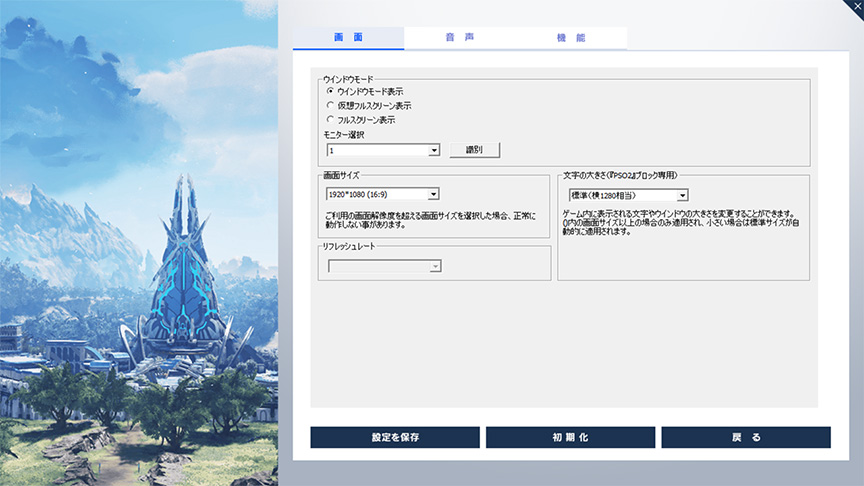864x486 pixels.
Task: Reset settings with the 初期化 button
Action: pyautogui.click(x=570, y=438)
